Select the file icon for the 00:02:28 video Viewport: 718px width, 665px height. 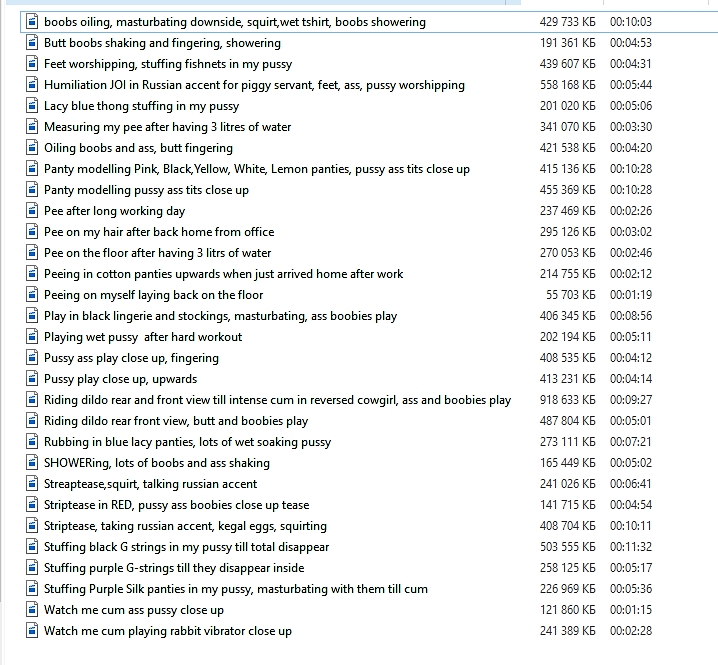pyautogui.click(x=31, y=631)
